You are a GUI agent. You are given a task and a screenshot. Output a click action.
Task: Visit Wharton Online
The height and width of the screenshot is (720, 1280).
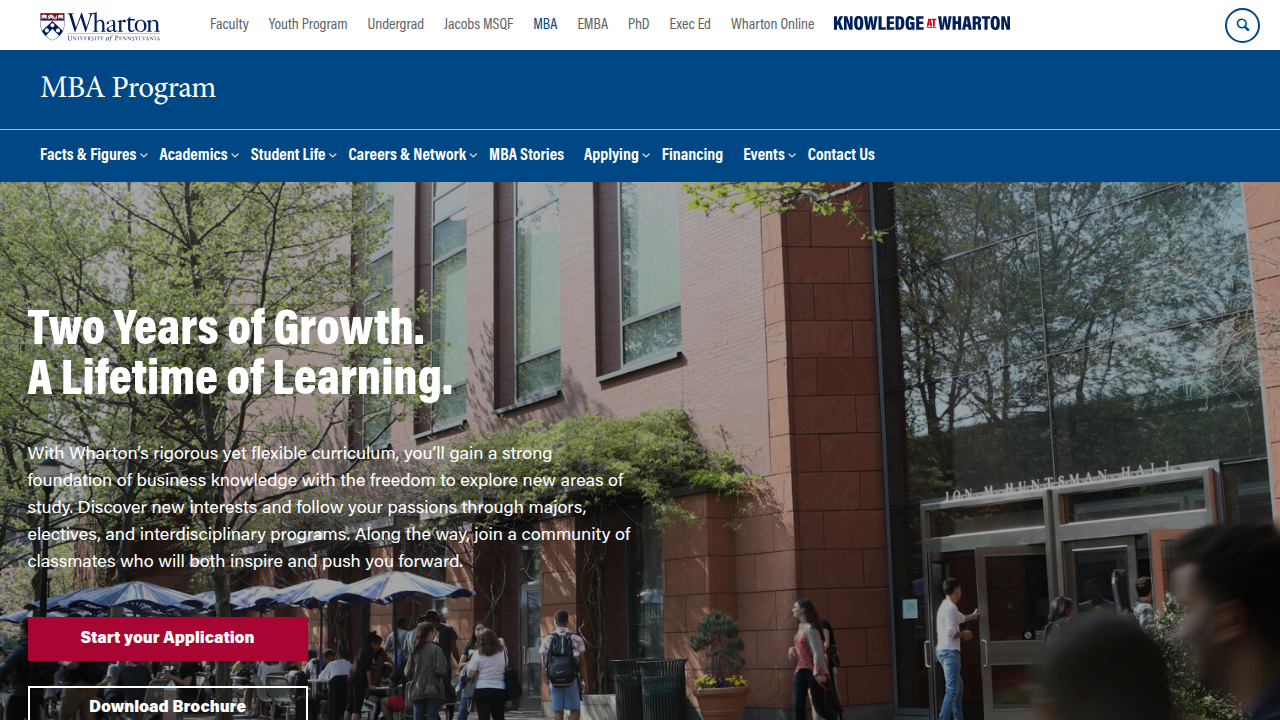pyautogui.click(x=773, y=24)
